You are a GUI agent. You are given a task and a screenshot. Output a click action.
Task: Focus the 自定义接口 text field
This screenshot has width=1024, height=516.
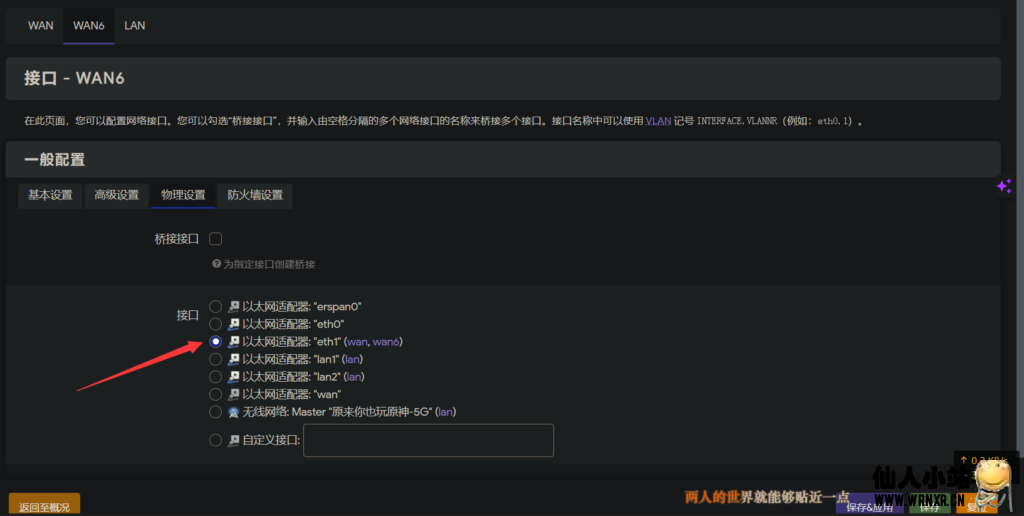[428, 440]
